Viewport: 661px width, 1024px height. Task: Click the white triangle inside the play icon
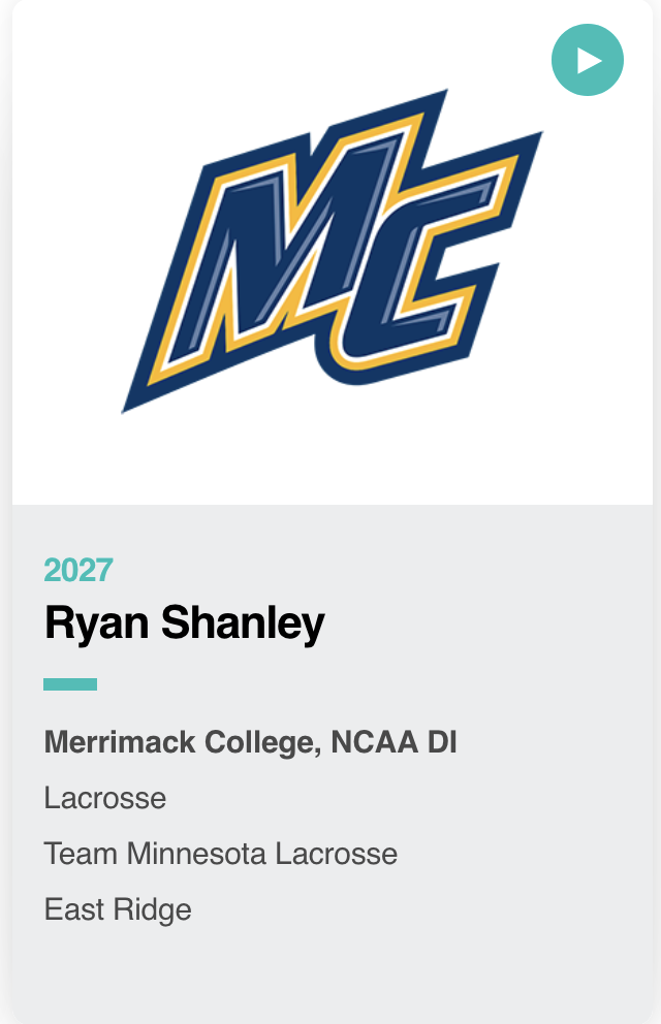[x=589, y=61]
